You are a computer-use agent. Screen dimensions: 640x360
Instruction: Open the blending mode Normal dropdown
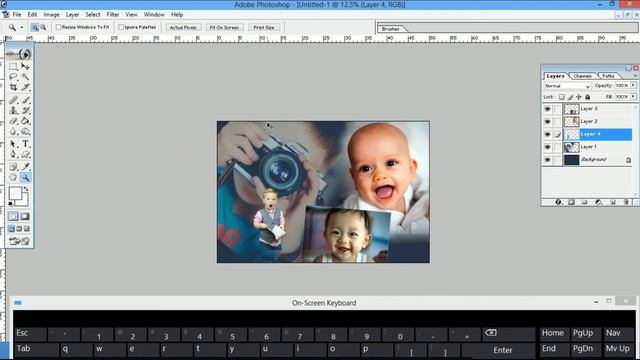pyautogui.click(x=567, y=86)
